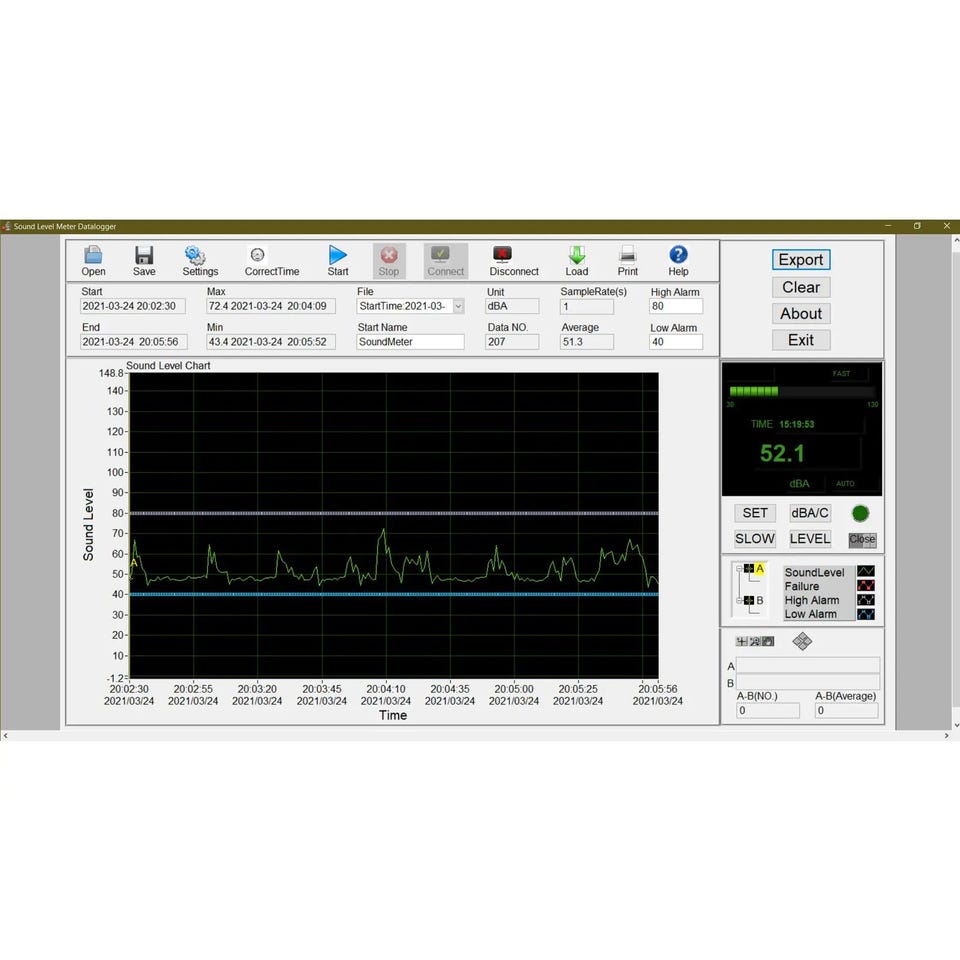Click the green status indicator light
Screen dimensions: 960x960
(x=860, y=514)
